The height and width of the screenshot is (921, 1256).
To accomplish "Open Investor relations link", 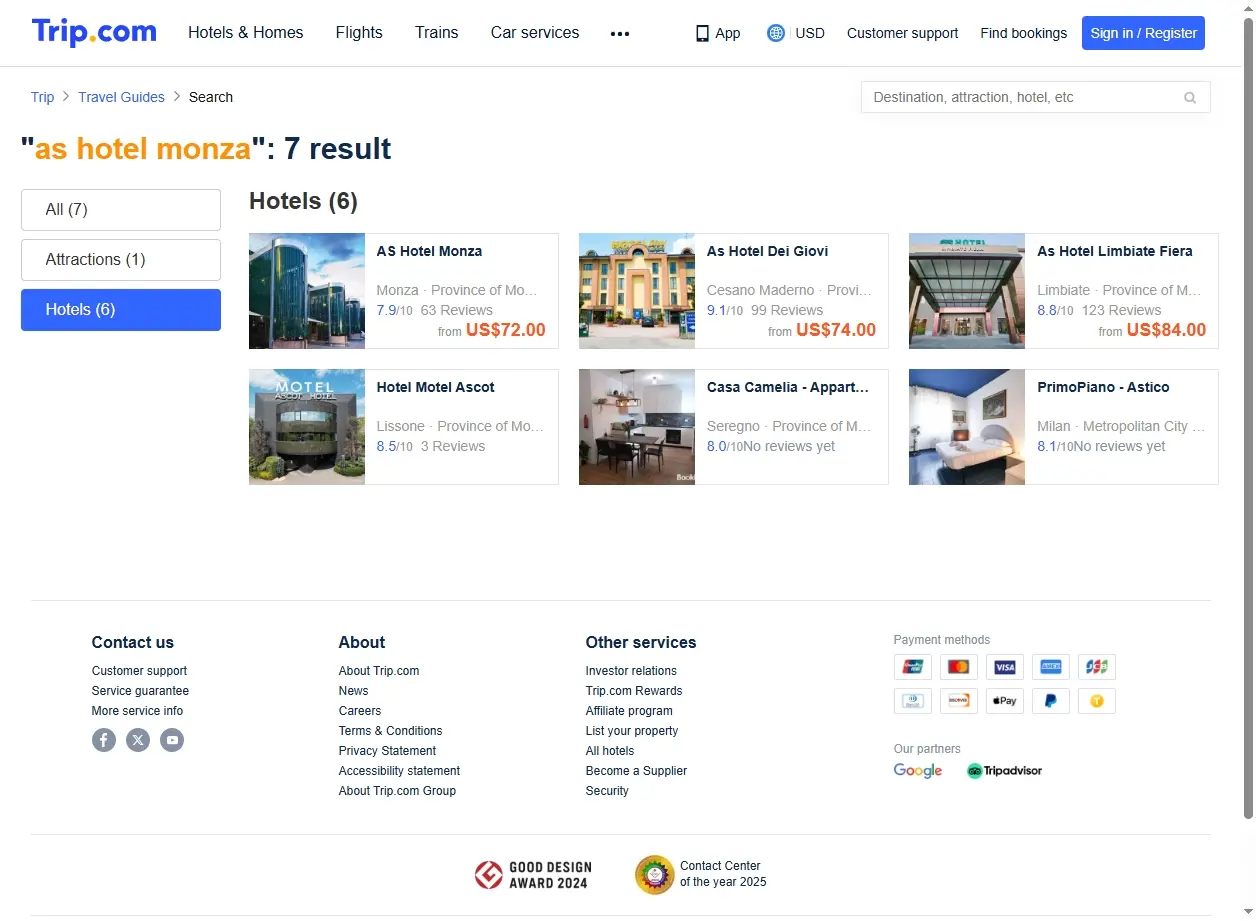I will pos(631,671).
